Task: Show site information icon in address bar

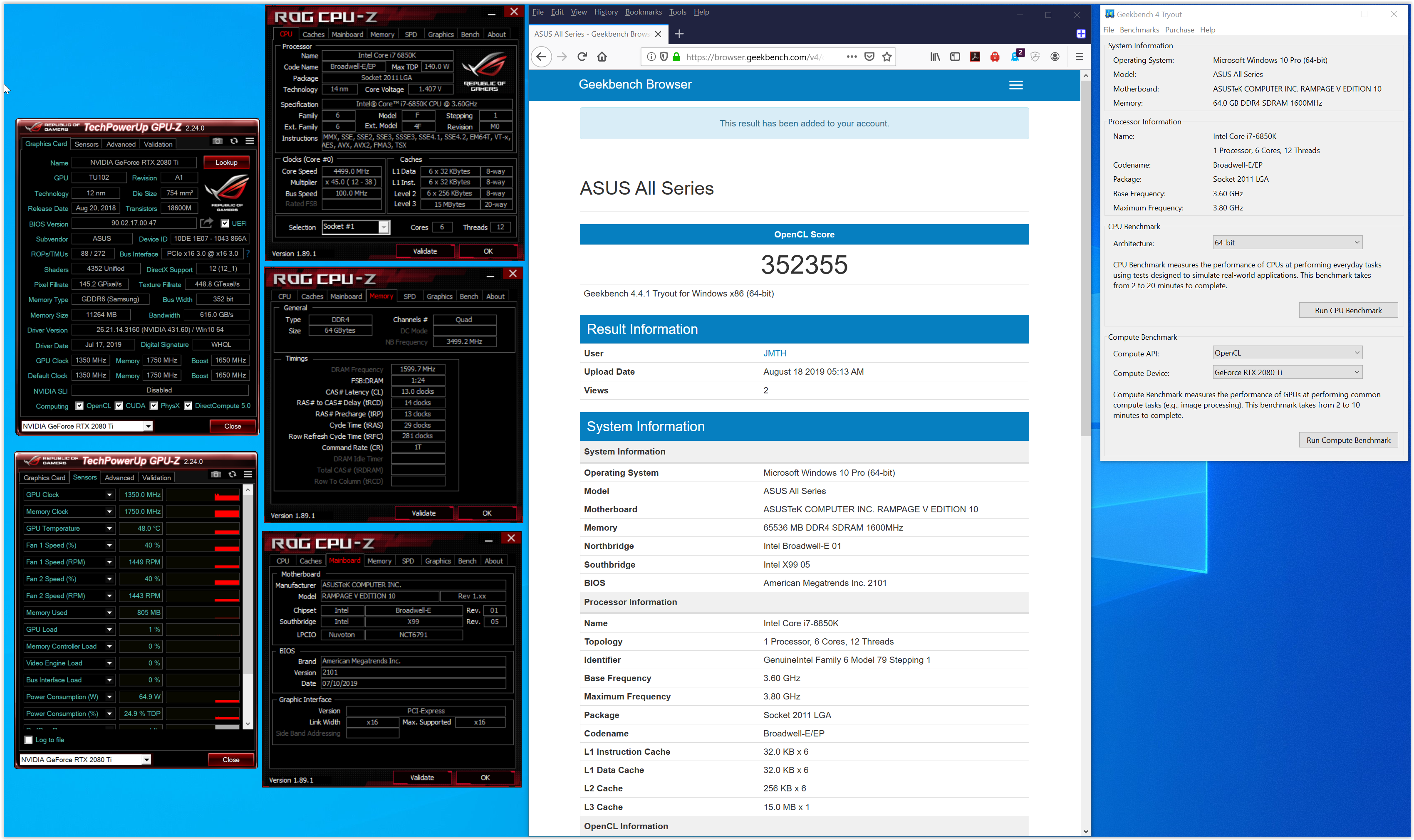Action: point(651,57)
